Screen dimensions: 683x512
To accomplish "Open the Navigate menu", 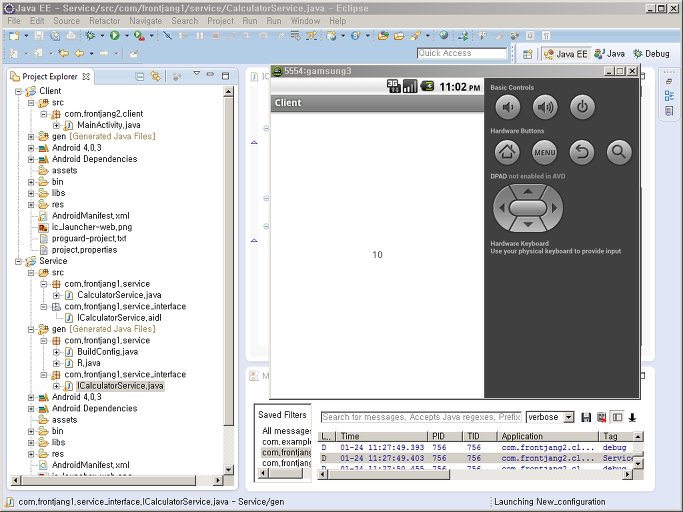I will coord(145,21).
